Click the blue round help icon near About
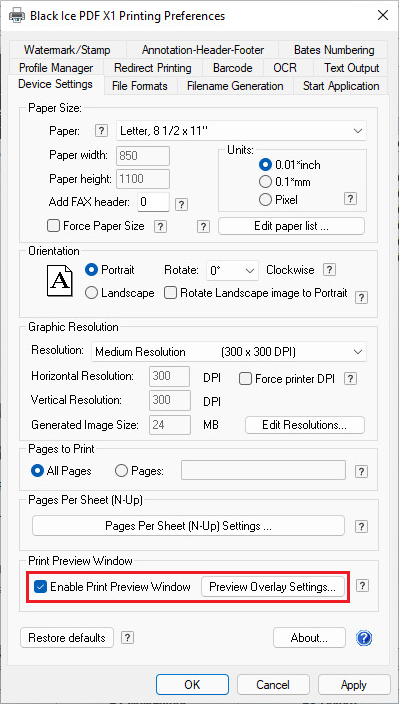This screenshot has height=704, width=399. click(x=364, y=638)
